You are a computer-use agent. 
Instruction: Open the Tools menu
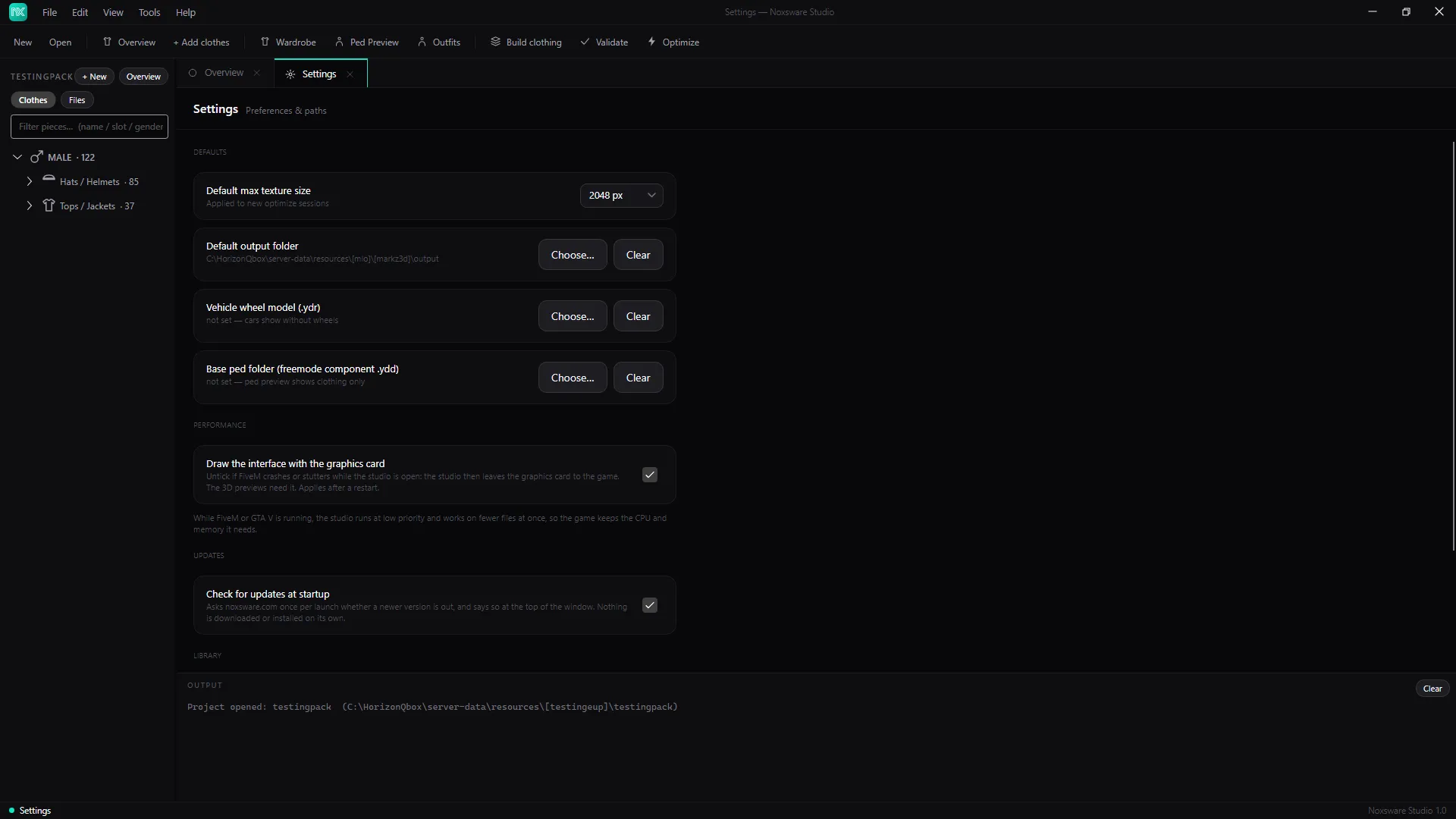point(149,12)
